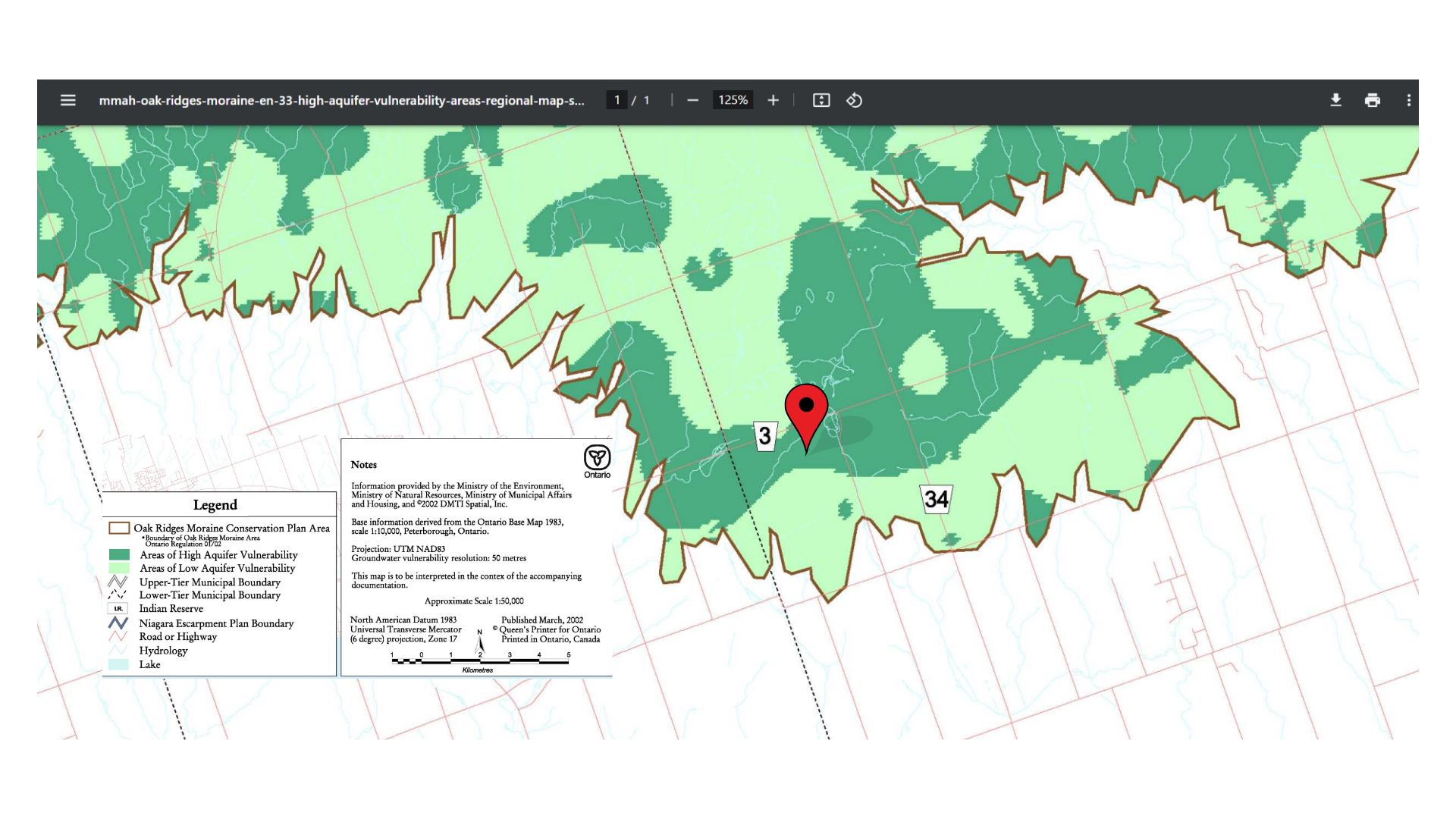Click the kilometres scale bar
This screenshot has height=819, width=1456.
point(479,661)
